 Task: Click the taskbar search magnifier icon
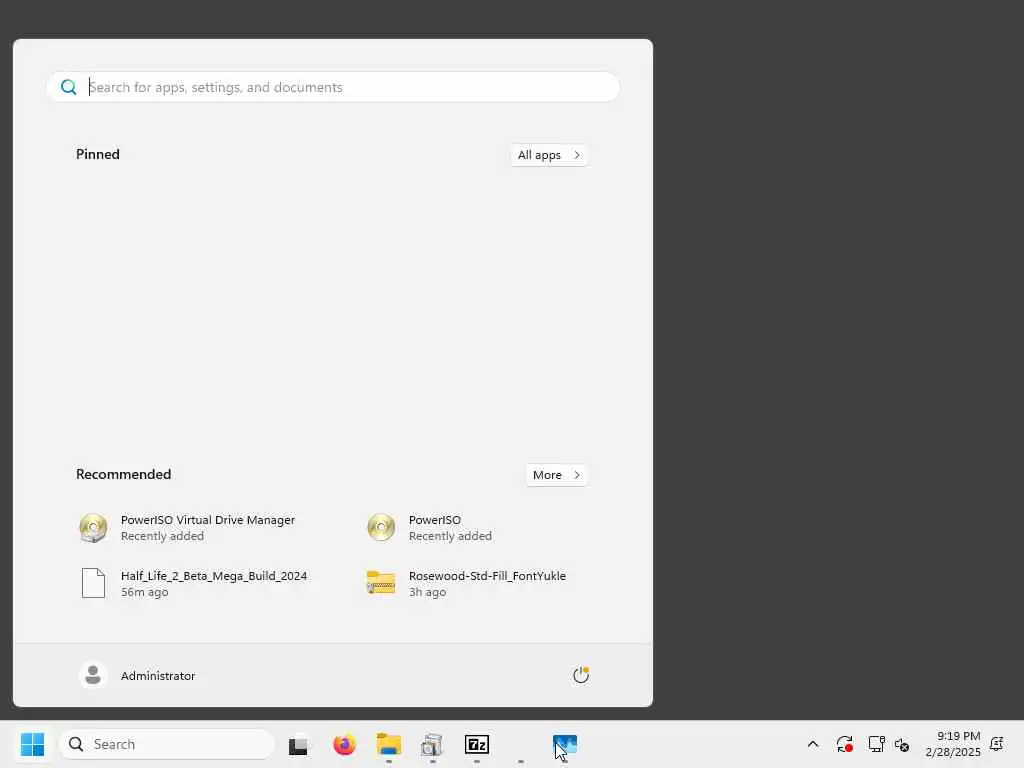click(x=76, y=744)
